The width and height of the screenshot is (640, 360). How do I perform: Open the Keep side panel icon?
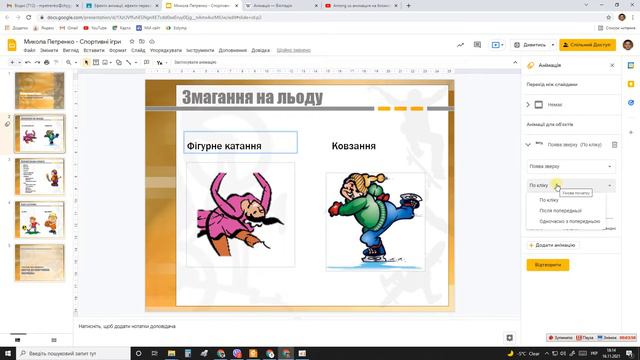coord(631,84)
